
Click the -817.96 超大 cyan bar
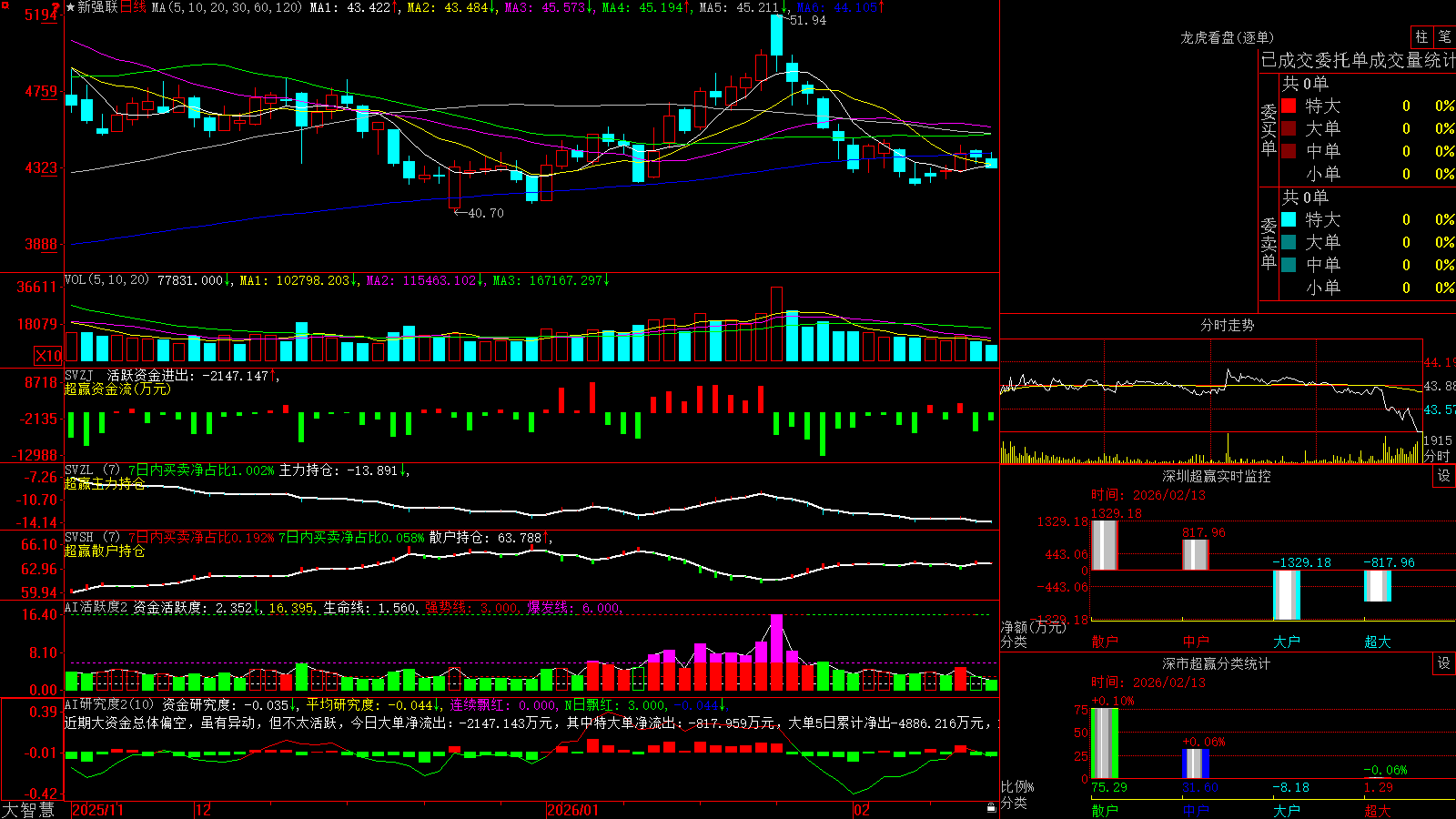pos(1377,586)
